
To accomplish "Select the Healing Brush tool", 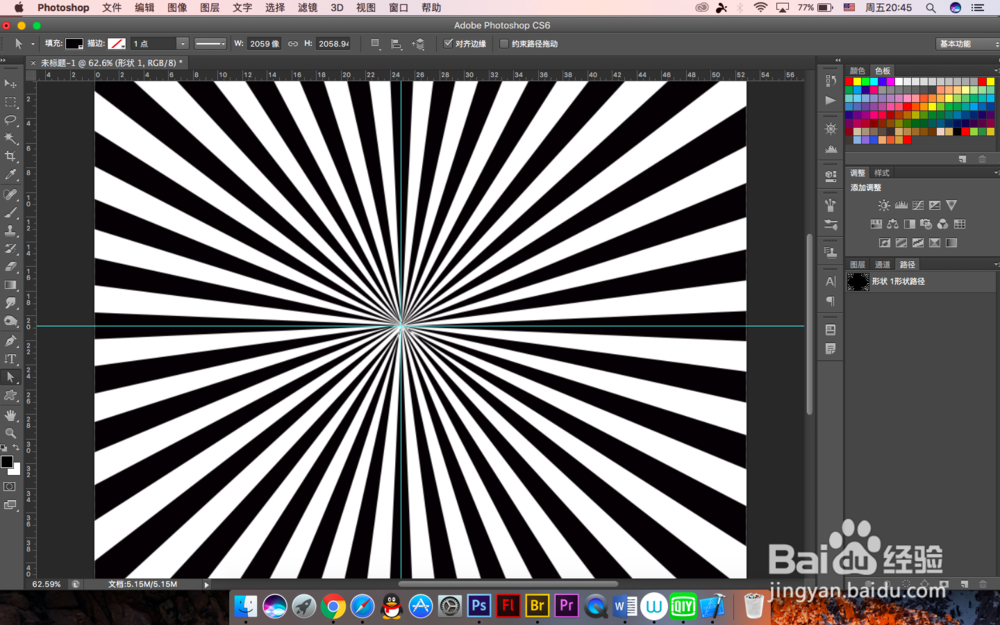I will tap(10, 195).
